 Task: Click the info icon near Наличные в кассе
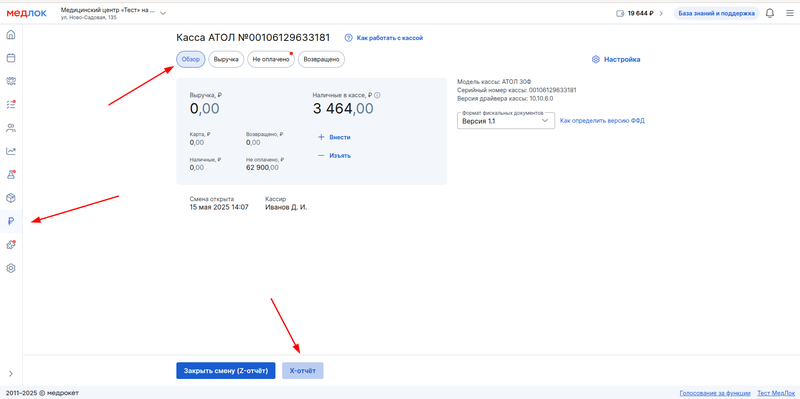pos(378,95)
